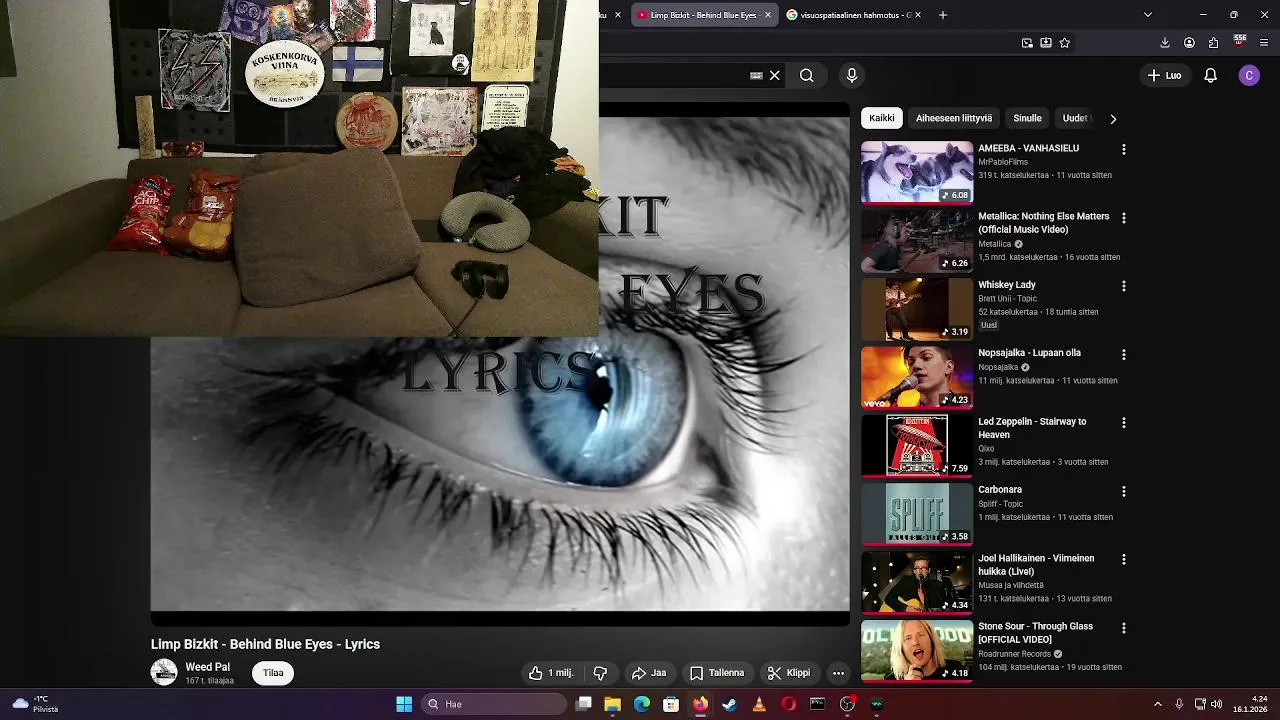Open the Weed Pal channel name link
Image resolution: width=1280 pixels, height=720 pixels.
(x=207, y=667)
